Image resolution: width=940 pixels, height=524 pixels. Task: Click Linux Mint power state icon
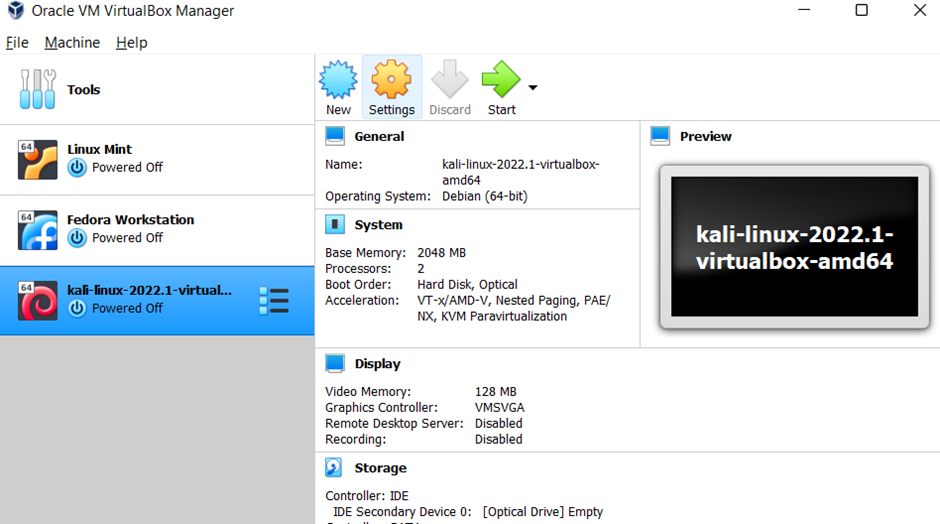point(77,167)
